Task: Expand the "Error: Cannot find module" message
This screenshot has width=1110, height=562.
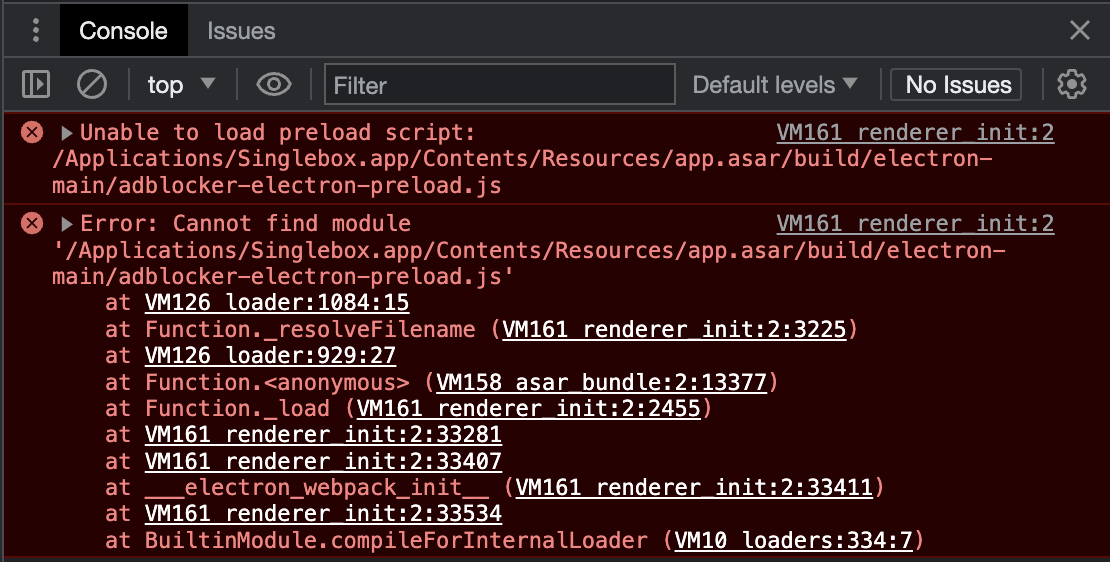Action: (67, 224)
